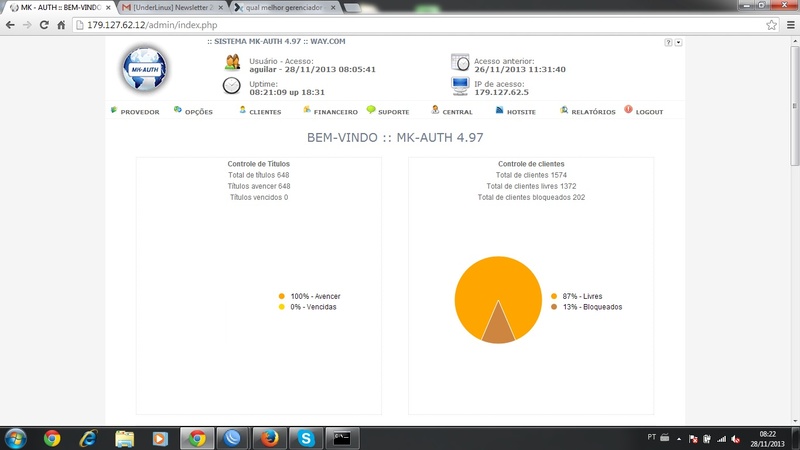Viewport: 800px width, 450px height.
Task: Open Windows Explorer folder from the taskbar
Action: click(x=124, y=439)
